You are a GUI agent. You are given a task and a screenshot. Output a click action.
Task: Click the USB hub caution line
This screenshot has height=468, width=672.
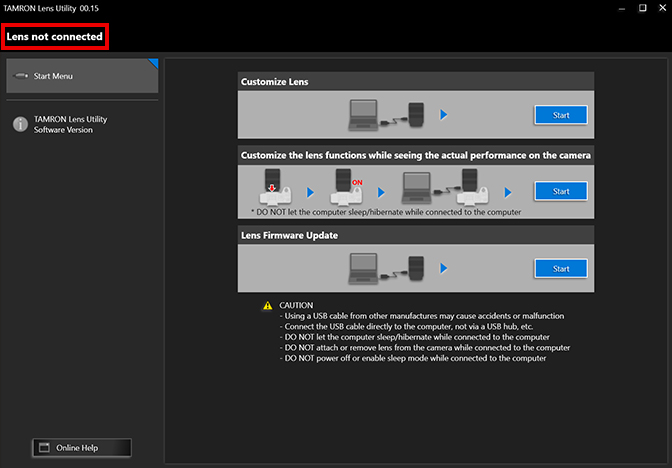(406, 327)
